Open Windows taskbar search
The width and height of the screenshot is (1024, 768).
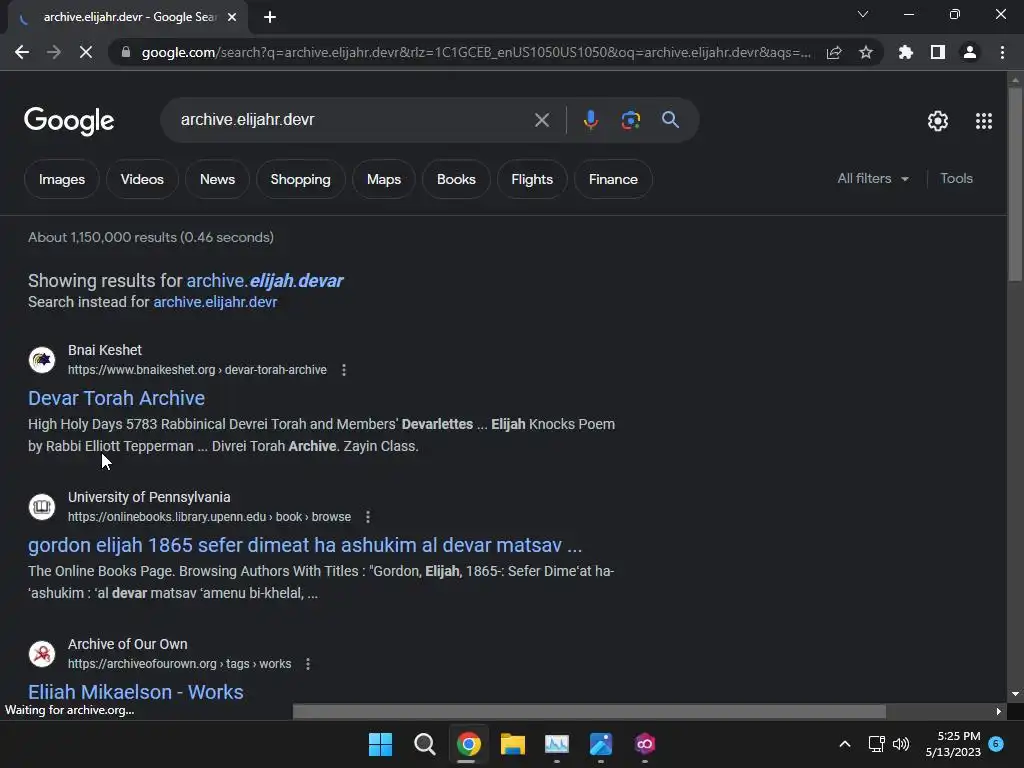click(424, 744)
